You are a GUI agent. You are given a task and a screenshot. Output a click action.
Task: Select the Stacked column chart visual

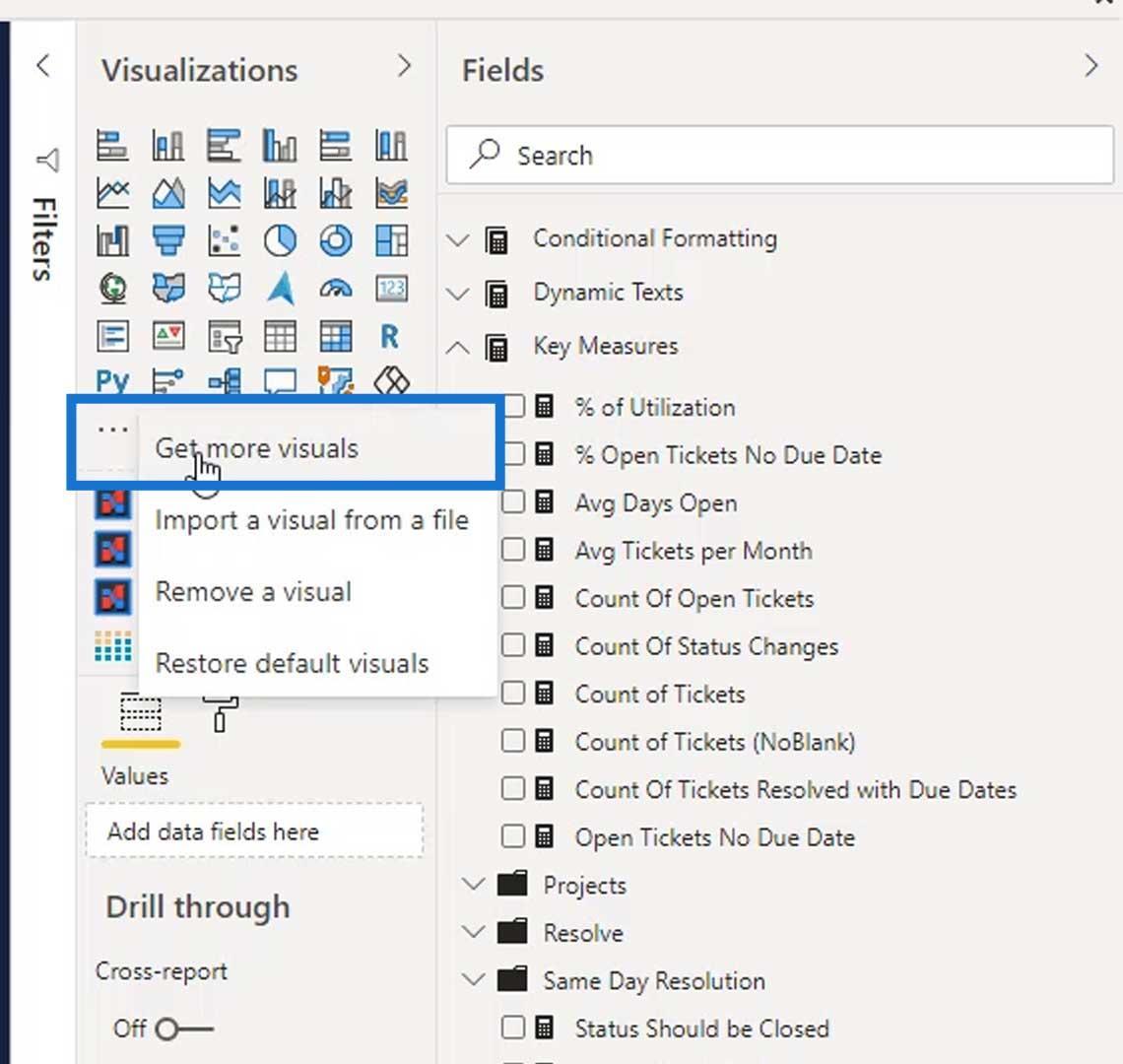(x=168, y=146)
